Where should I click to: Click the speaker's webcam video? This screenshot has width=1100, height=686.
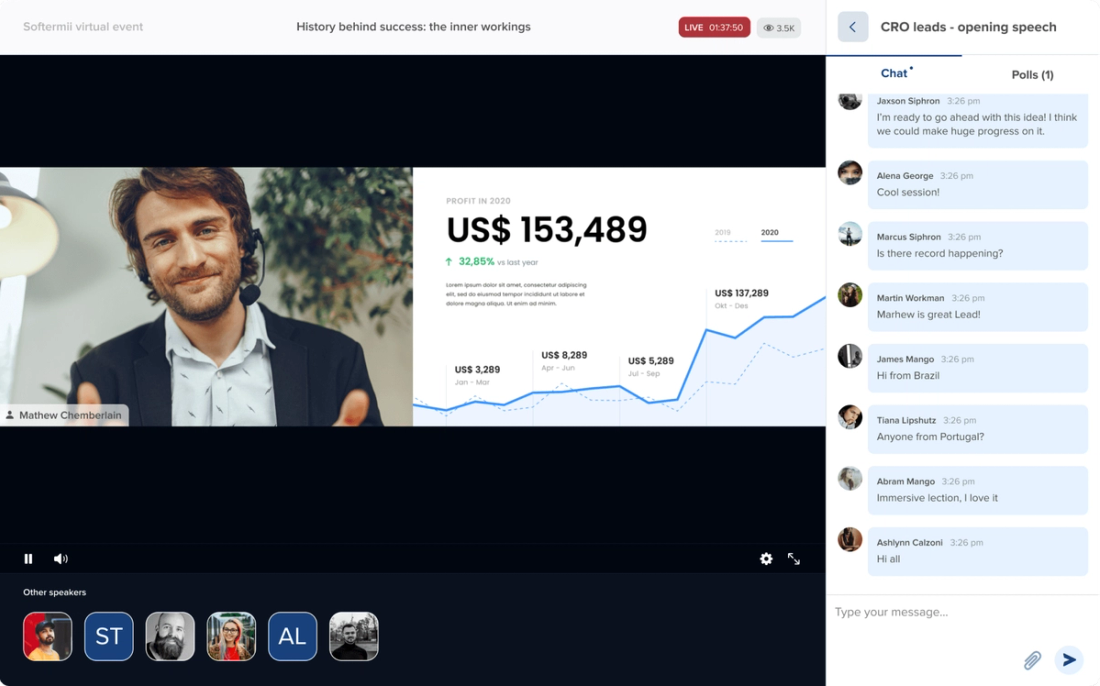tap(206, 296)
